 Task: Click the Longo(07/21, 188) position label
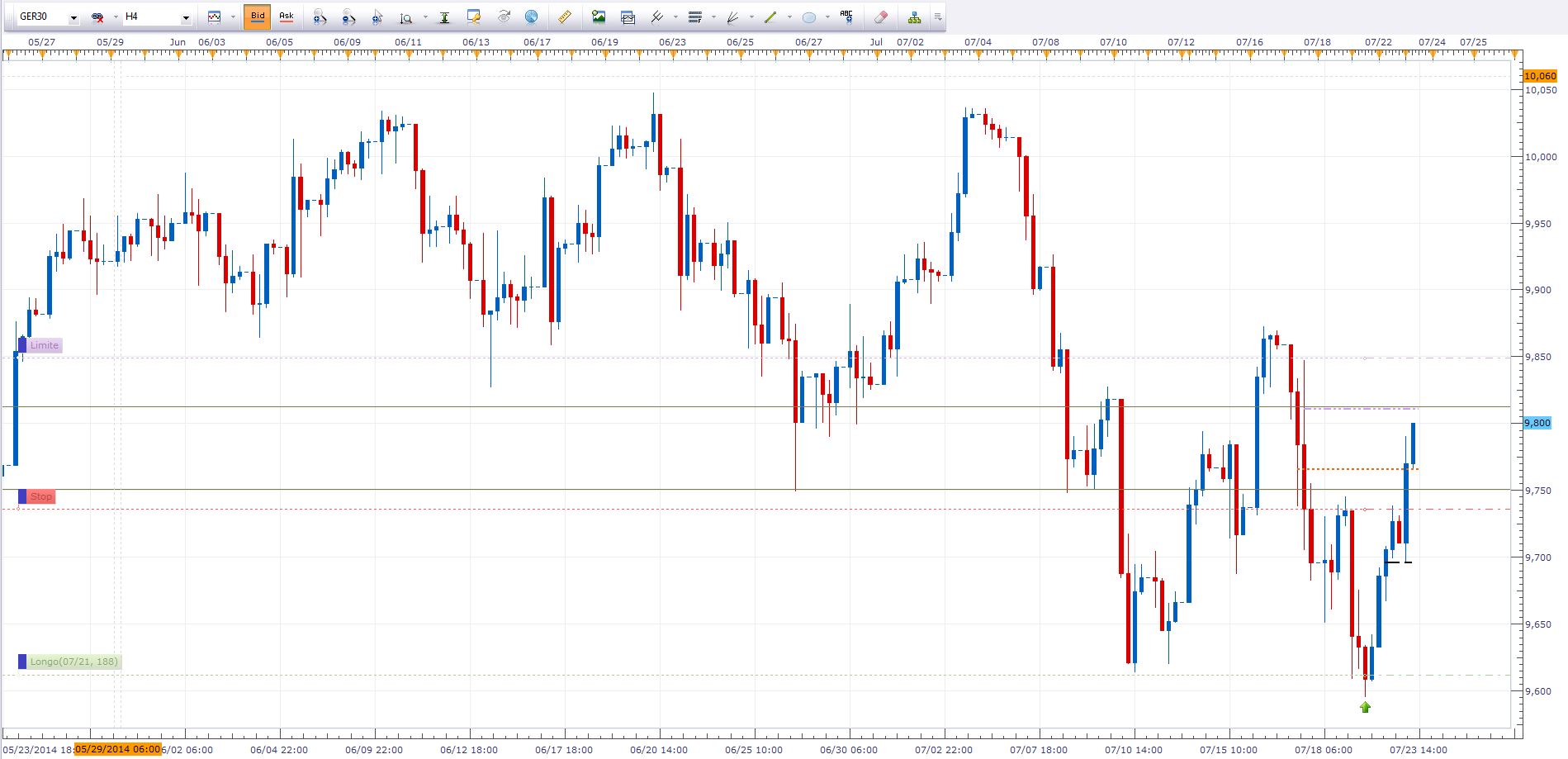74,662
